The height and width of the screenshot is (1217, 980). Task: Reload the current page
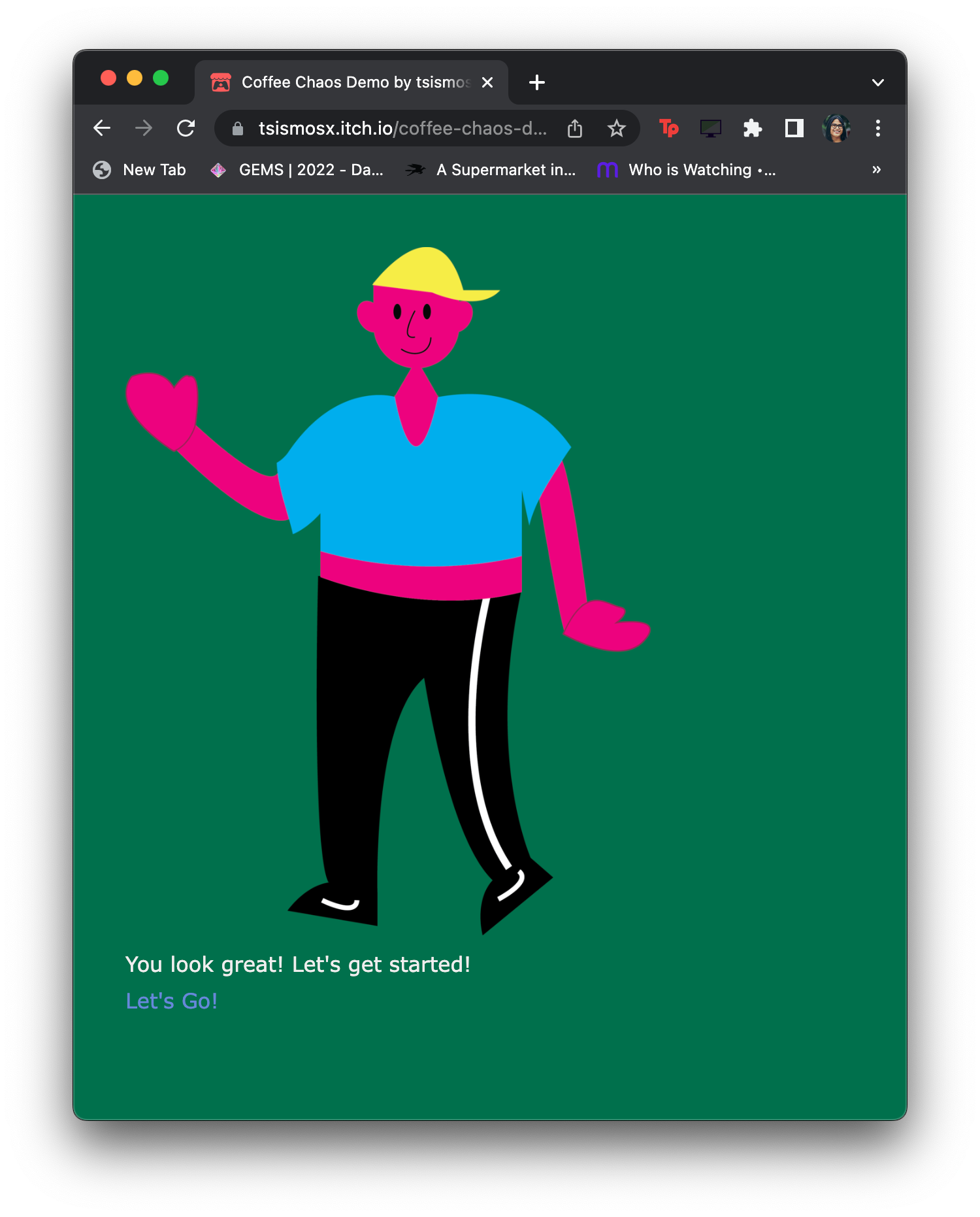[x=186, y=128]
